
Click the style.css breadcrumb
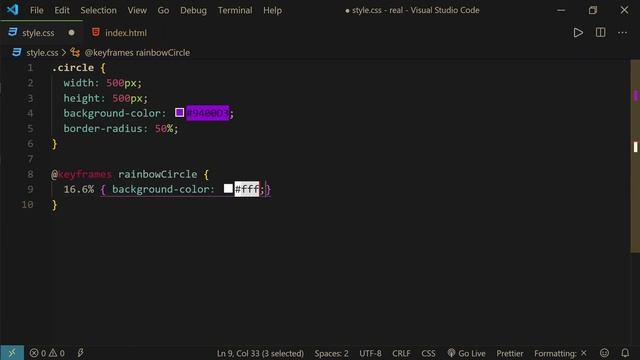click(42, 53)
